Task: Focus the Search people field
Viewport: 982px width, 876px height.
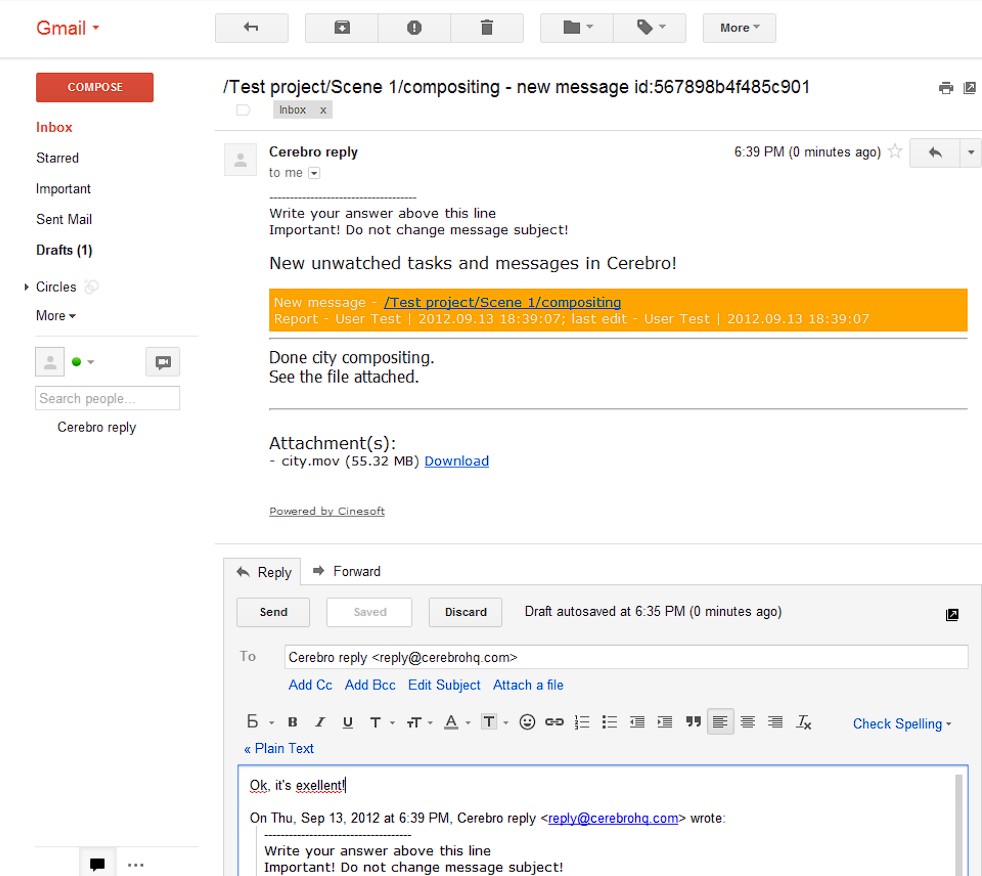Action: [107, 398]
